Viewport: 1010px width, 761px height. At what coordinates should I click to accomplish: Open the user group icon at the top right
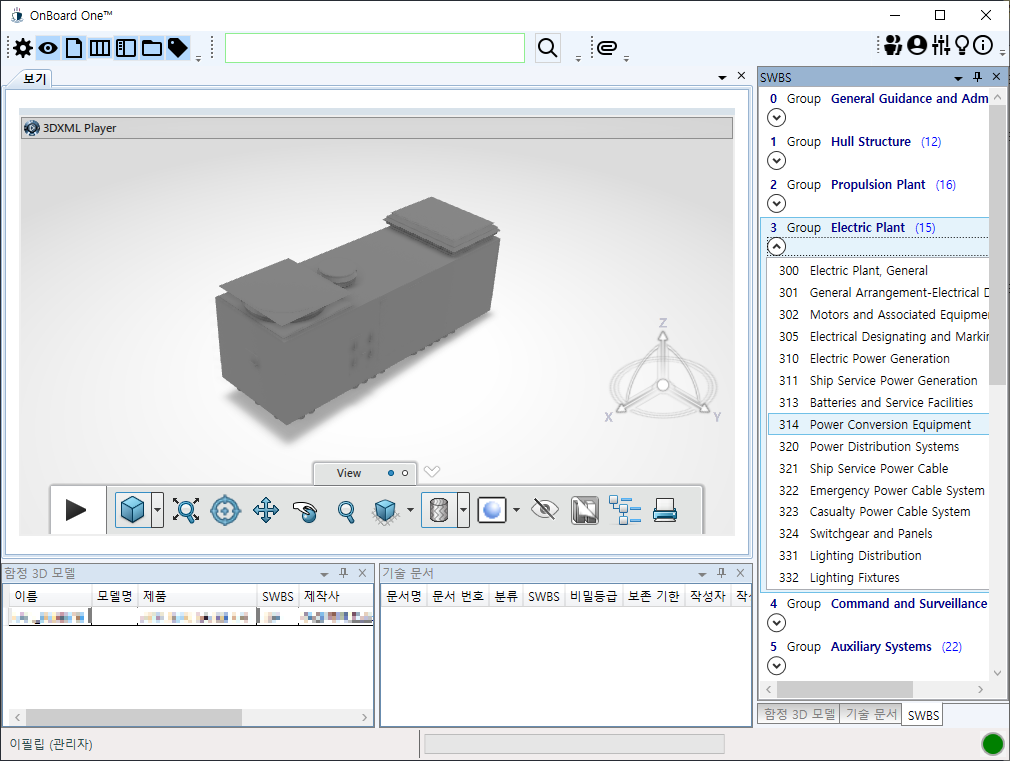[893, 45]
